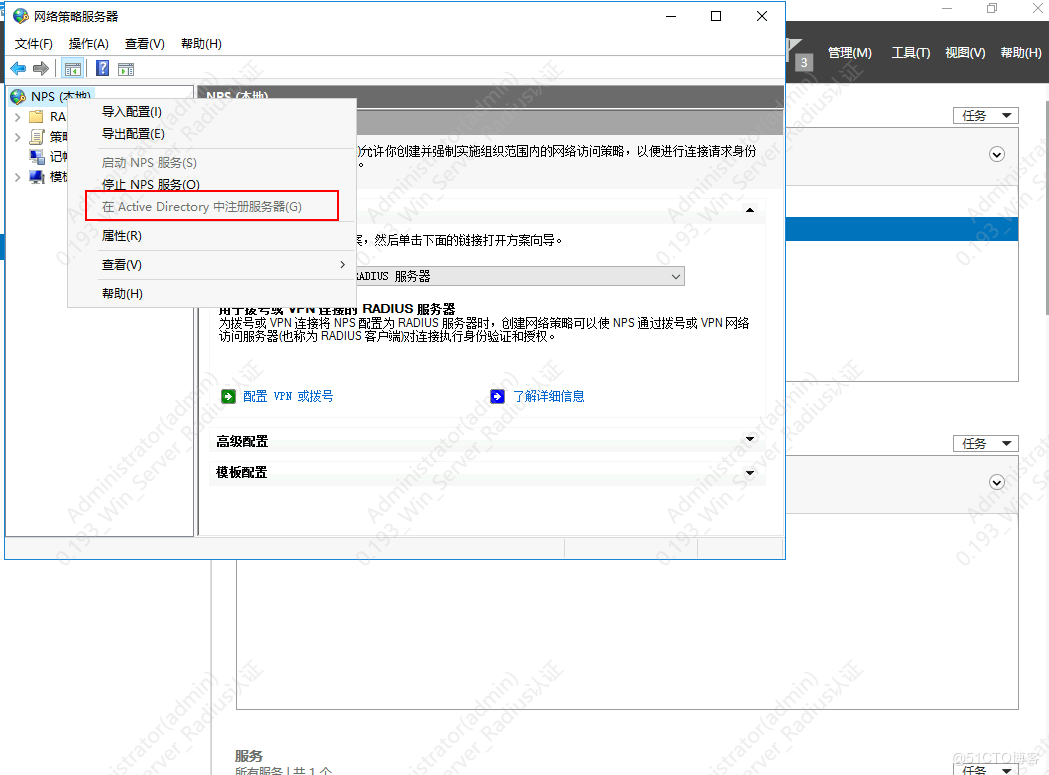Click the Server Manager vertical scrollbar
This screenshot has height=775, width=1049.
(1046, 207)
